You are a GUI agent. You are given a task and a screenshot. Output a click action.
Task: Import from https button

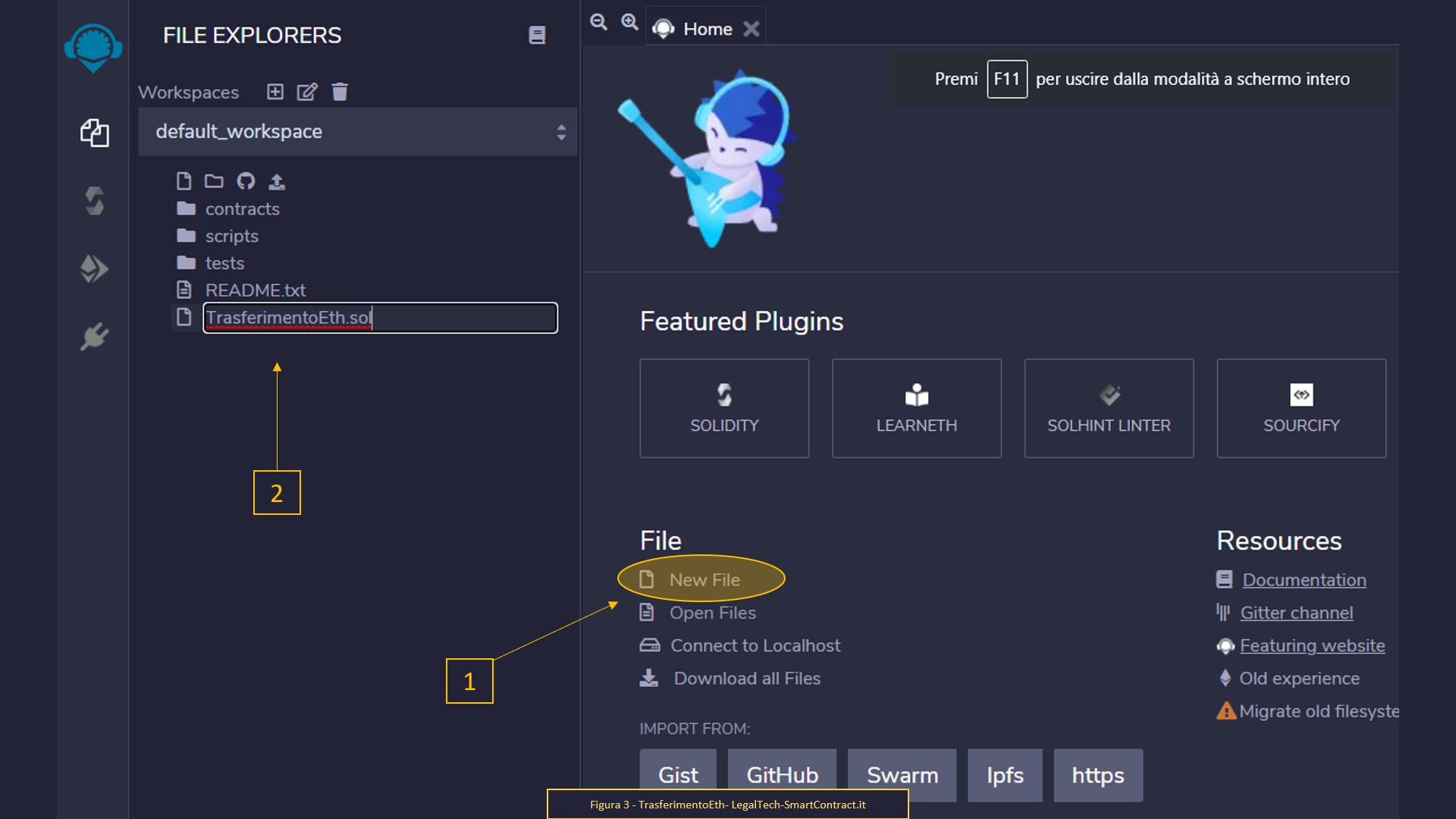1098,775
